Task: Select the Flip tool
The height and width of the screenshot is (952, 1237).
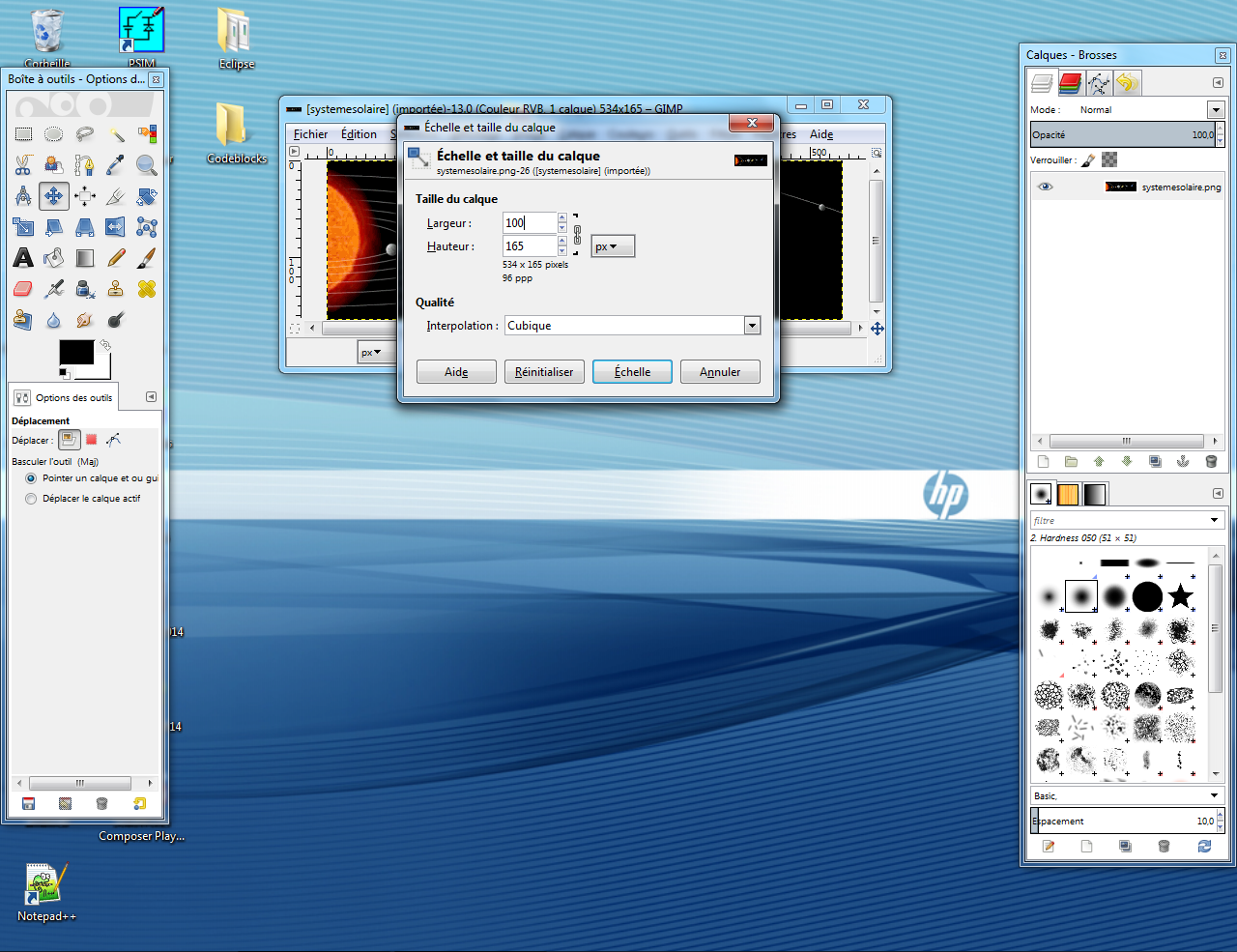Action: pos(116,227)
